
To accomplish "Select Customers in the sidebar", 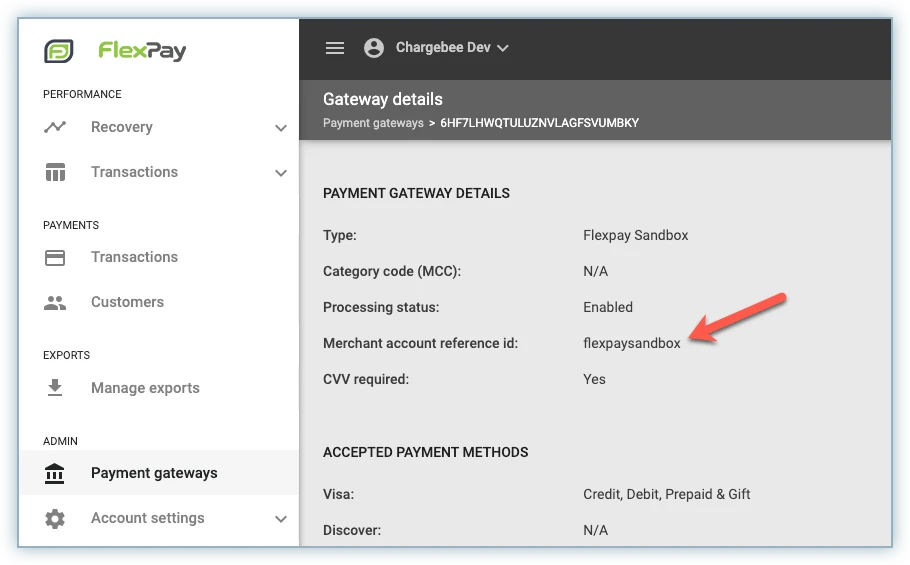I will (127, 302).
